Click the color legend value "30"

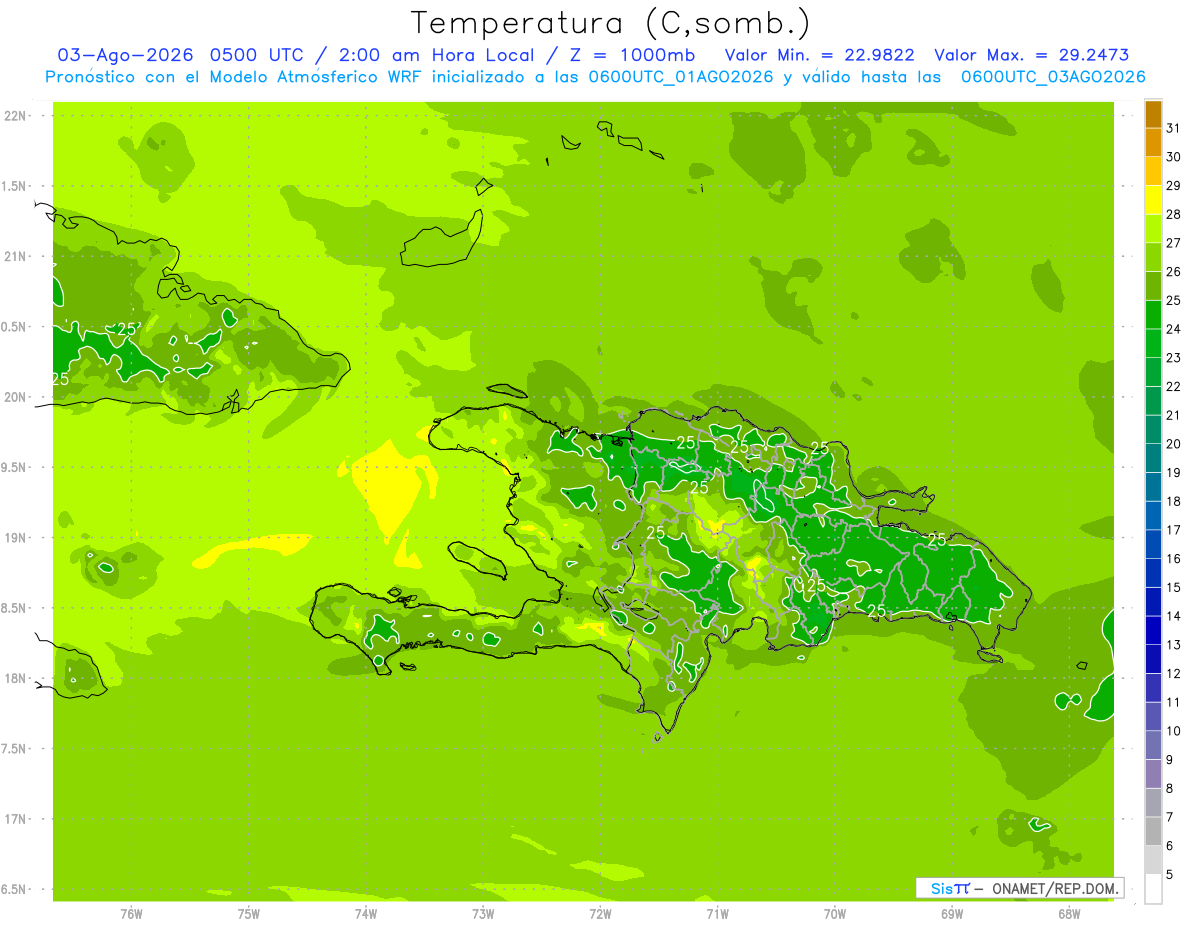tap(1174, 157)
